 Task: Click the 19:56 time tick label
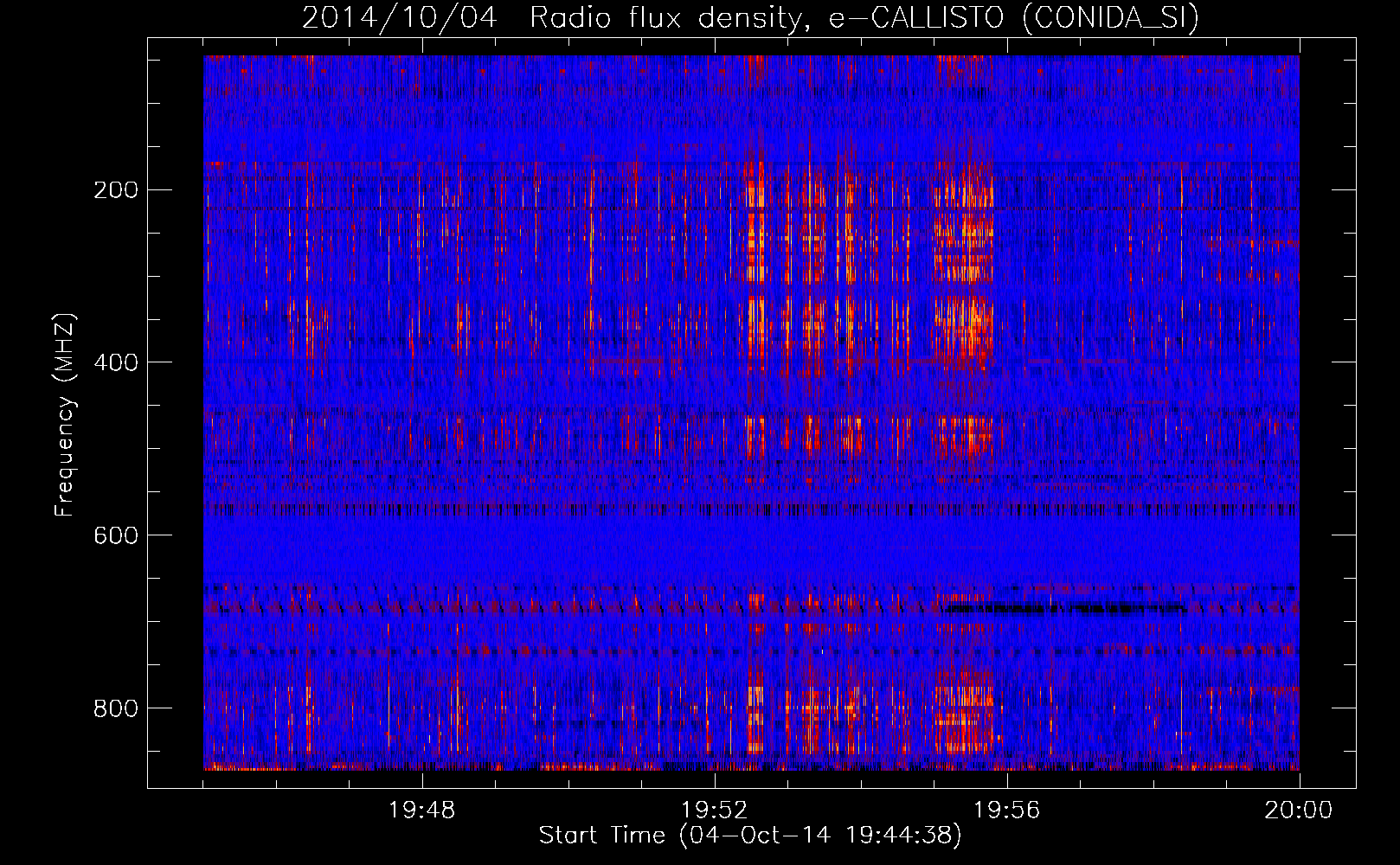click(x=1006, y=811)
